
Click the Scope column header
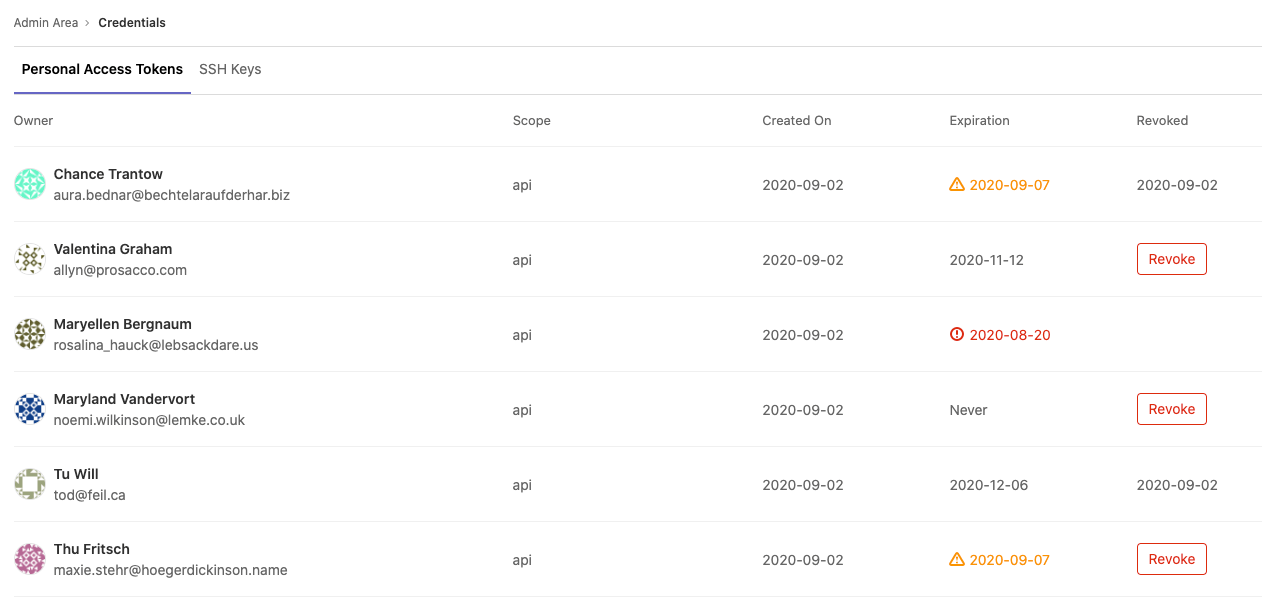click(x=531, y=120)
